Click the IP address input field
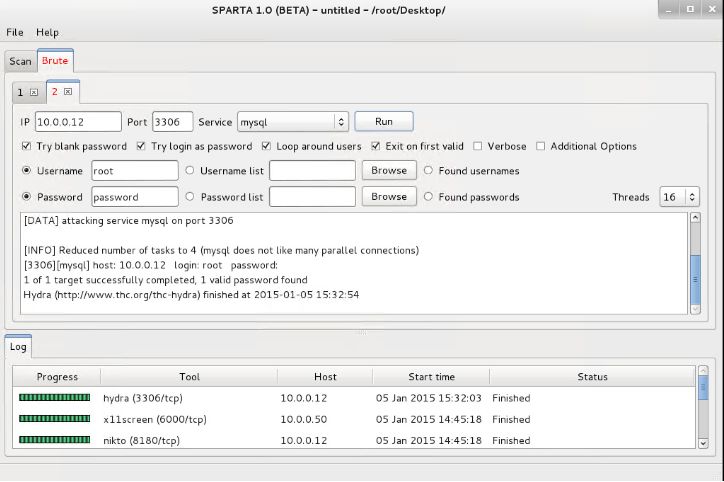Screen dimensions: 724x482 (x=78, y=122)
